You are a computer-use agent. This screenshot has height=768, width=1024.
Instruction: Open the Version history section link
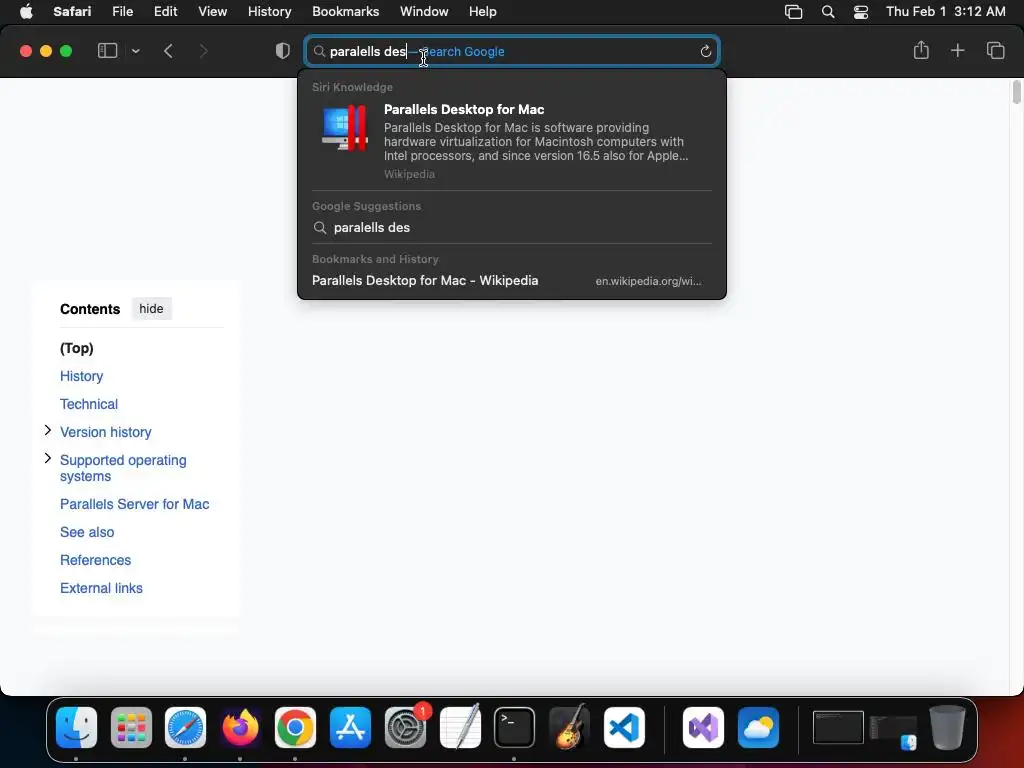point(106,432)
